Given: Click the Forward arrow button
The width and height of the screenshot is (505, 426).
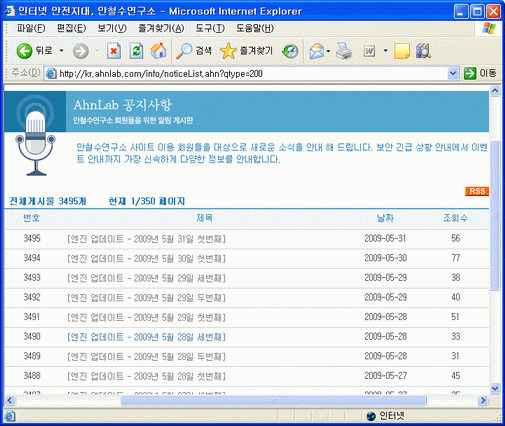Looking at the screenshot, I should [80, 51].
